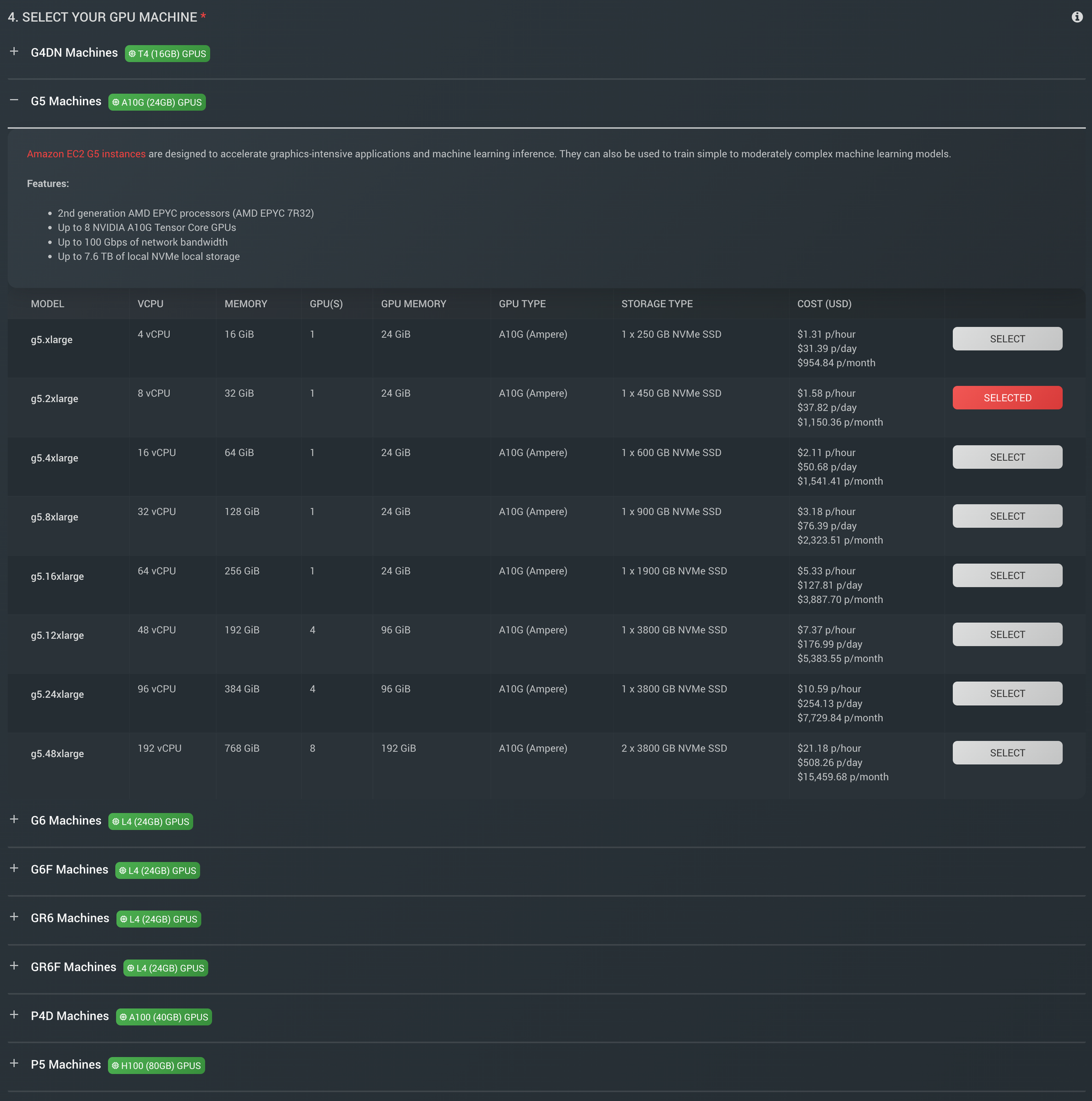The image size is (1092, 1101).
Task: Click the COST (USD) column header
Action: pyautogui.click(x=823, y=303)
